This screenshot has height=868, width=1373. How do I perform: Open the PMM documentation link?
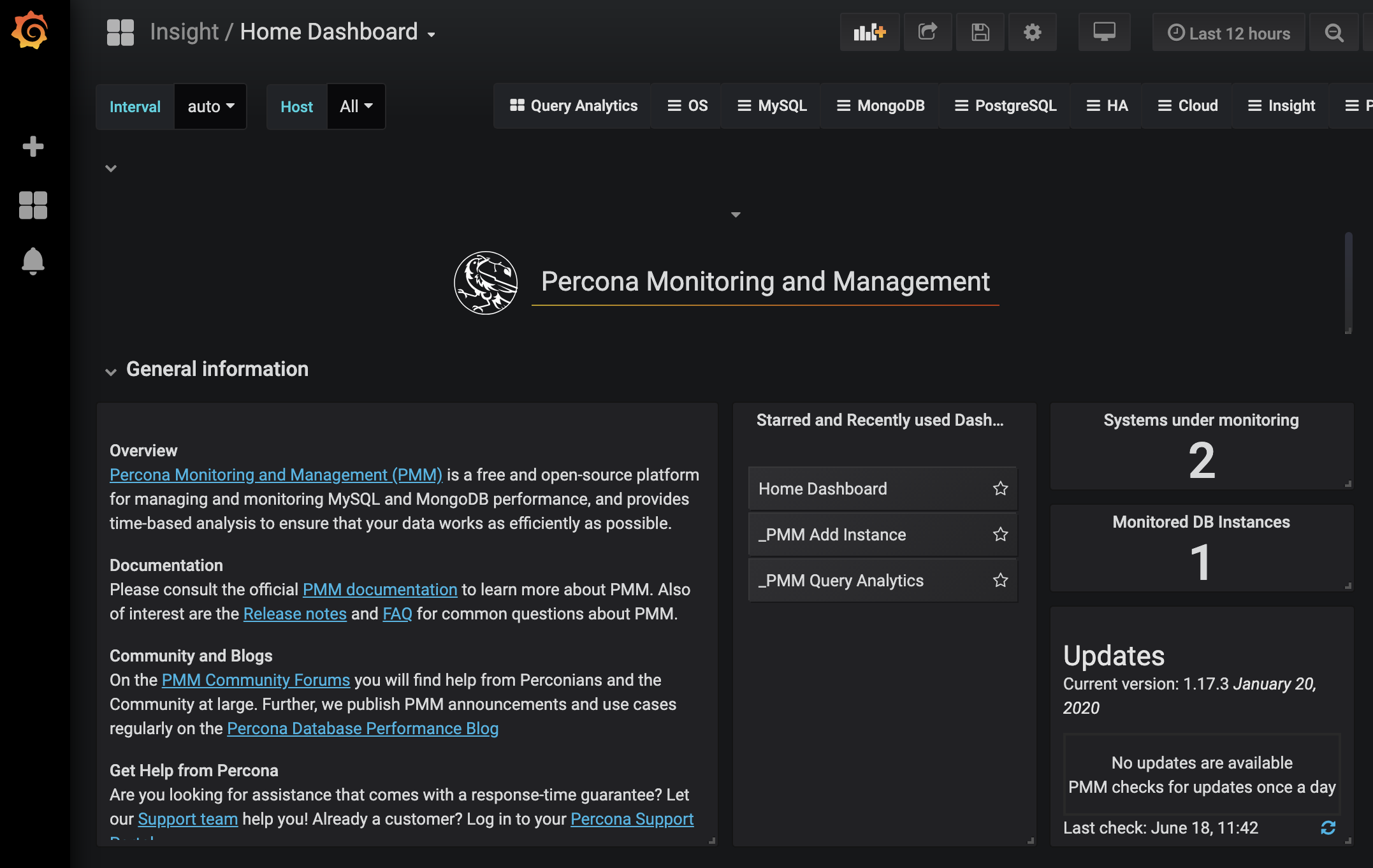tap(379, 590)
